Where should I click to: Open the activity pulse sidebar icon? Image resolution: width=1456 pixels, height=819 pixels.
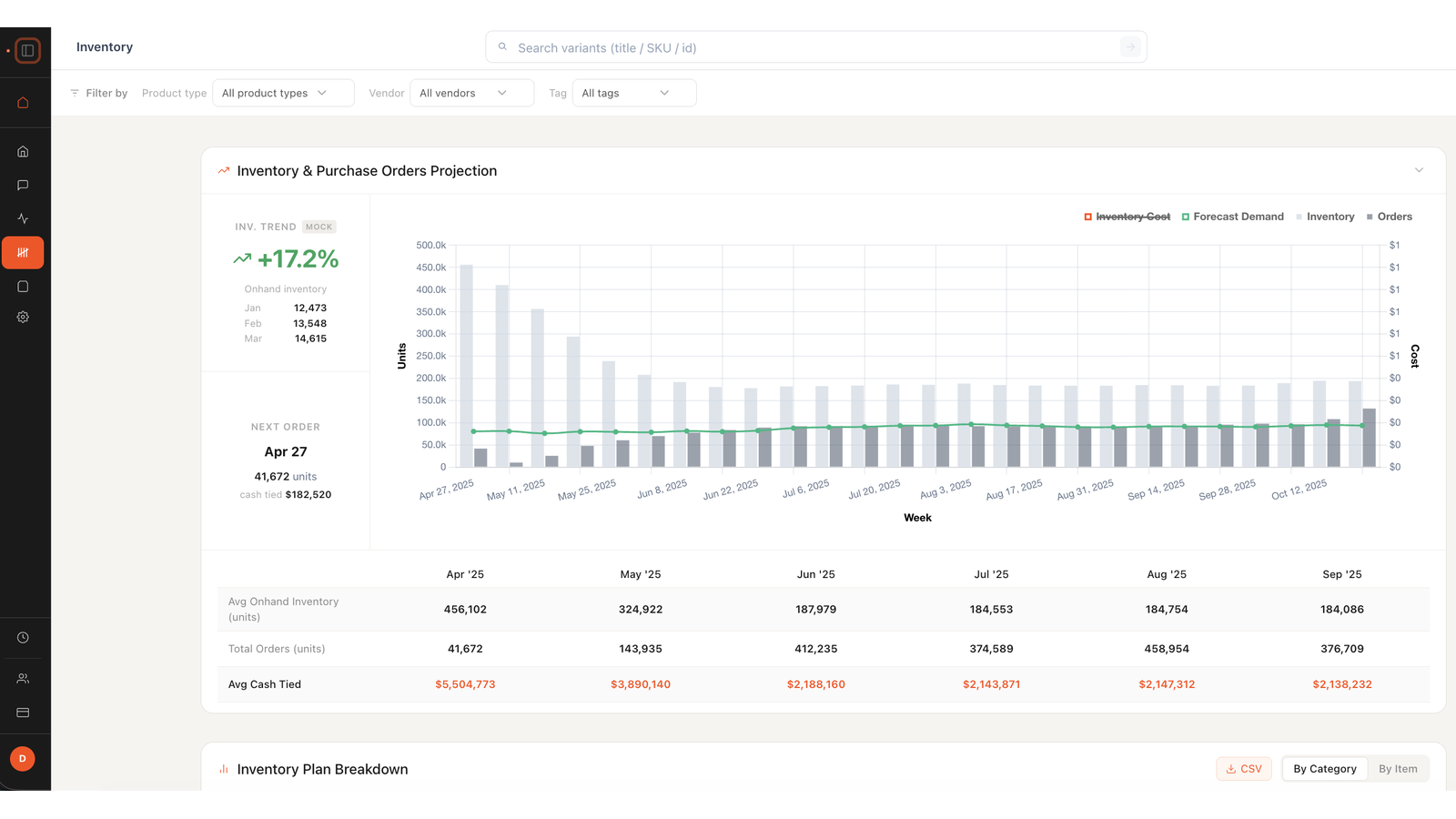23,218
